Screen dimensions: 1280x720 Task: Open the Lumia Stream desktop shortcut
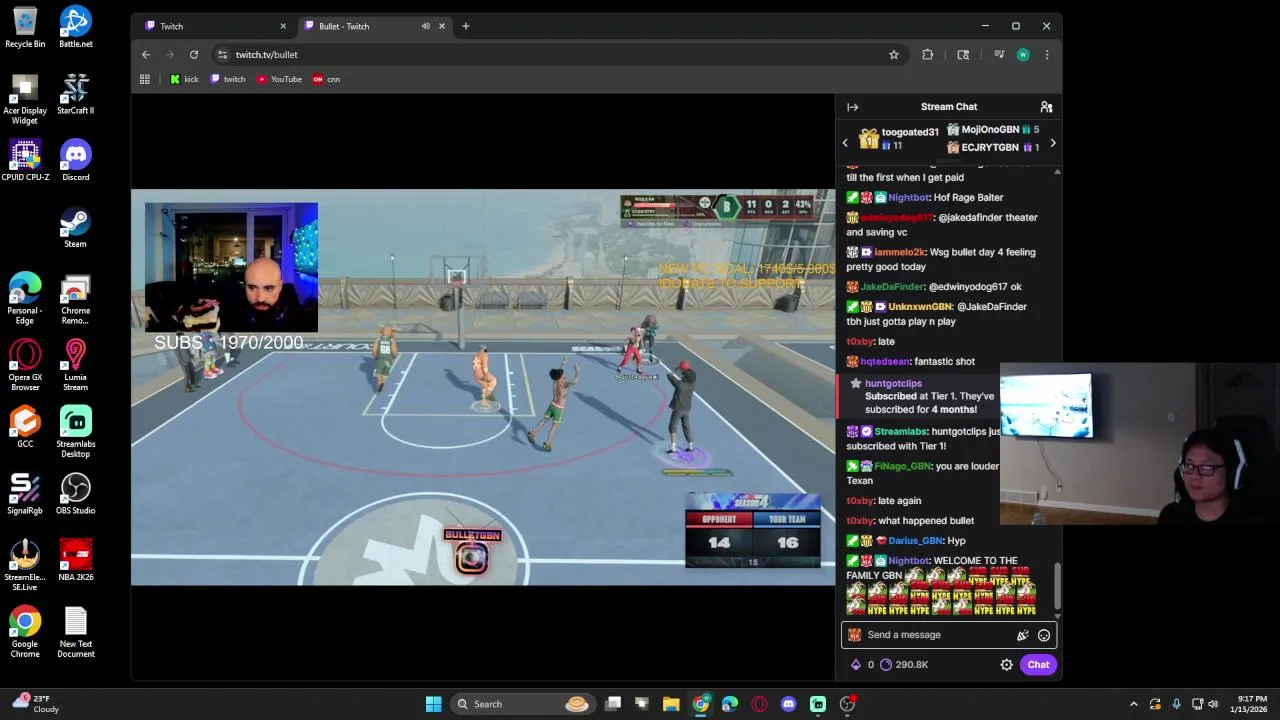click(x=76, y=365)
